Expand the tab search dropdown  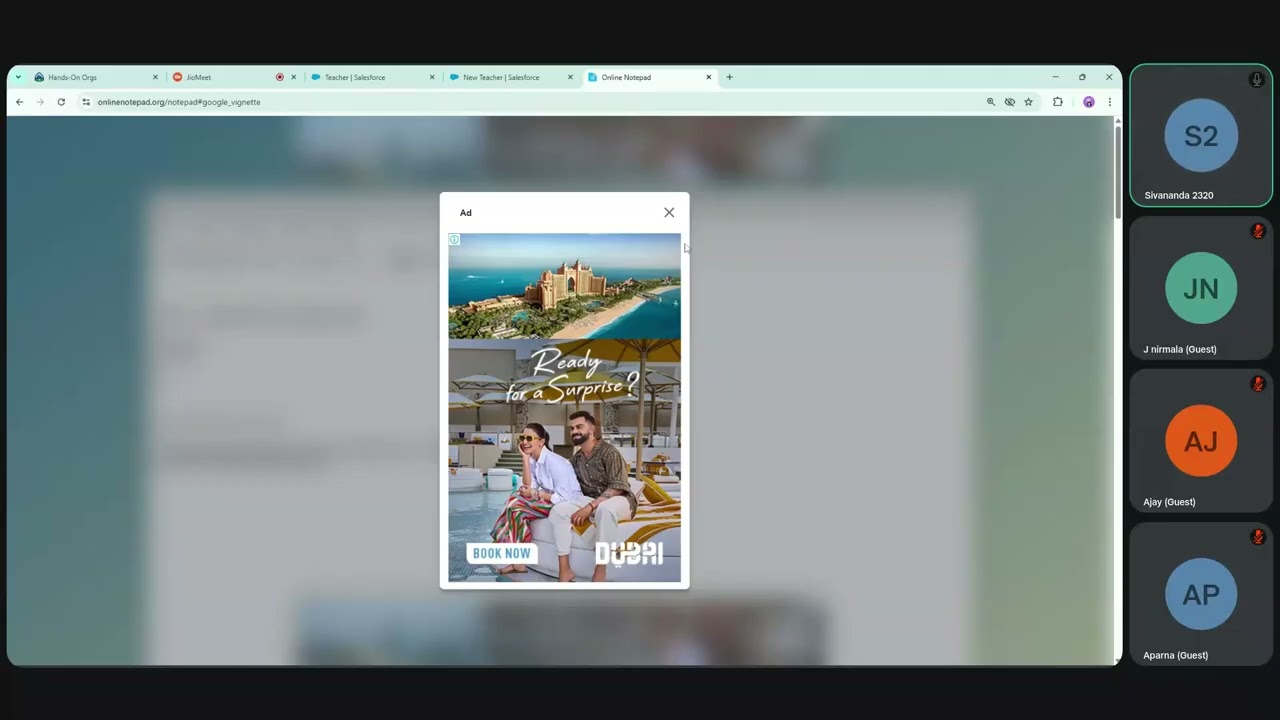click(18, 77)
